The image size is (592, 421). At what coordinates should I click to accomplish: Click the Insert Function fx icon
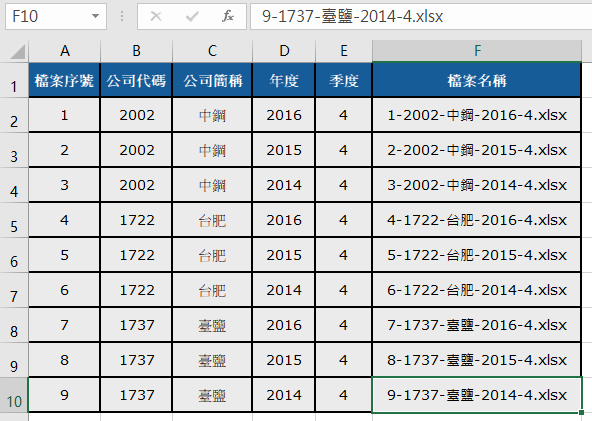(x=228, y=16)
